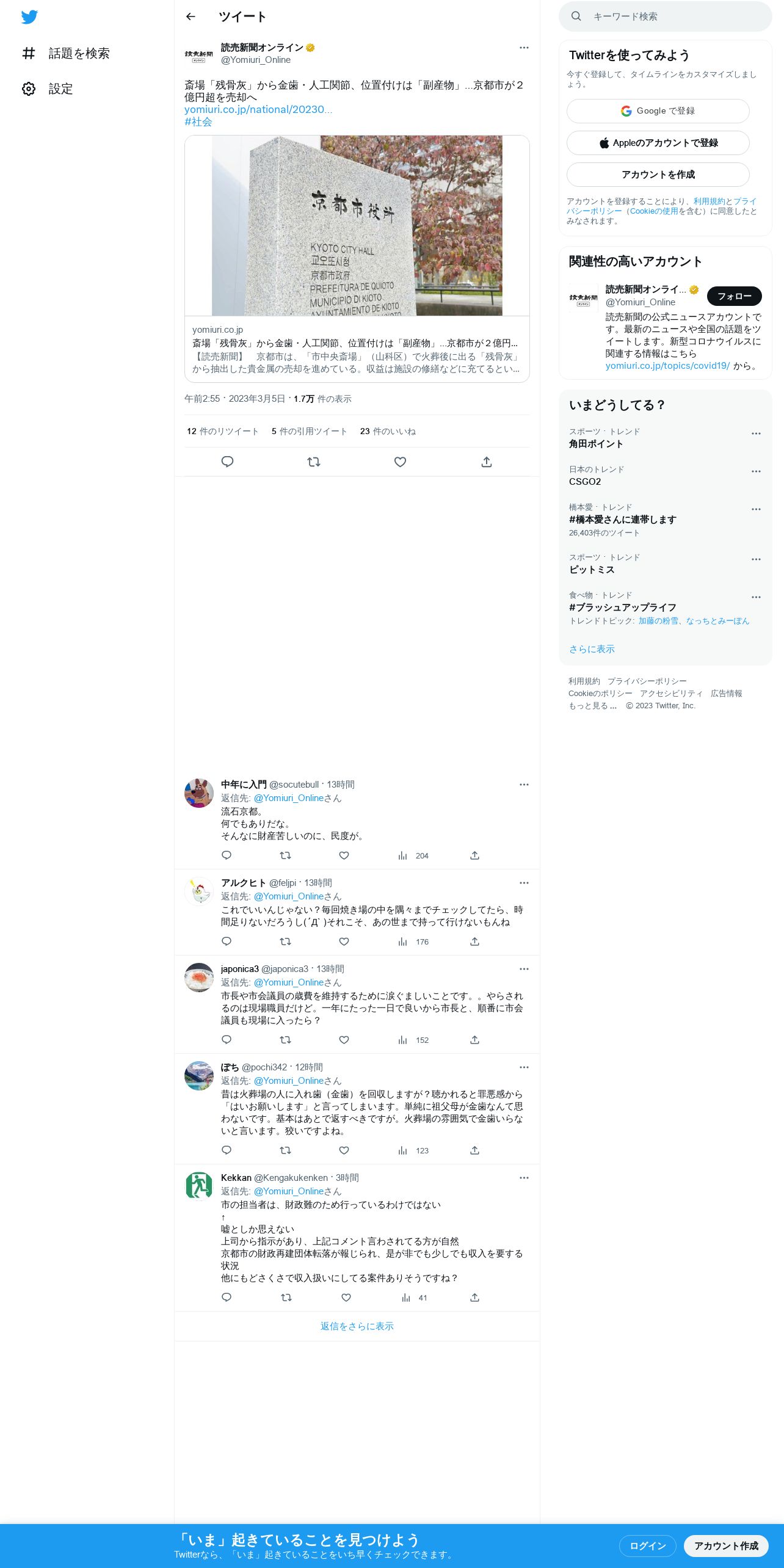
Task: Open the Kyoto City Hall article image
Action: coord(357,225)
